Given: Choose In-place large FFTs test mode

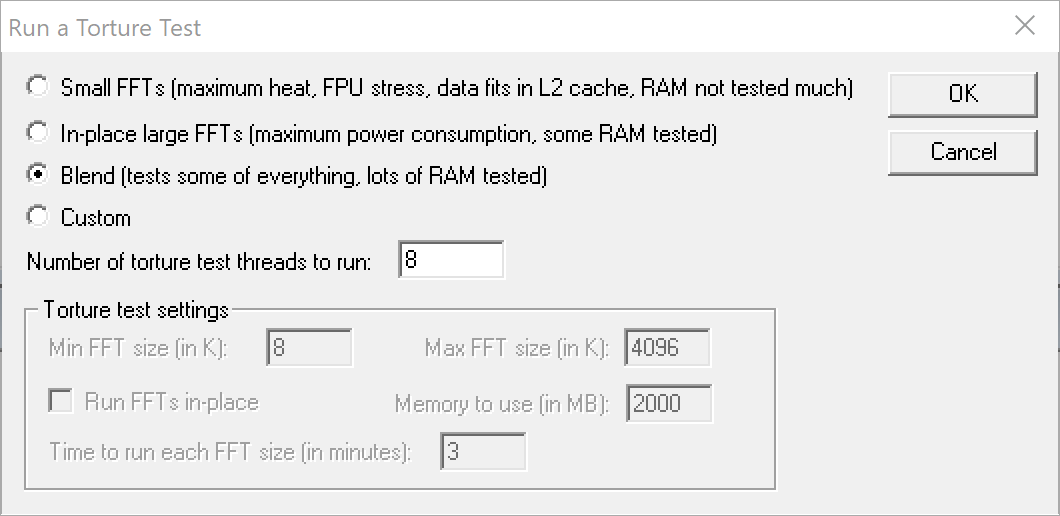Looking at the screenshot, I should [x=38, y=132].
